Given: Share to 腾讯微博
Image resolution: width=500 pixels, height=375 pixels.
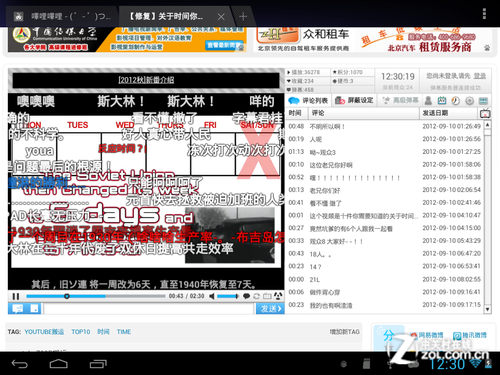Looking at the screenshot, I should (470, 335).
